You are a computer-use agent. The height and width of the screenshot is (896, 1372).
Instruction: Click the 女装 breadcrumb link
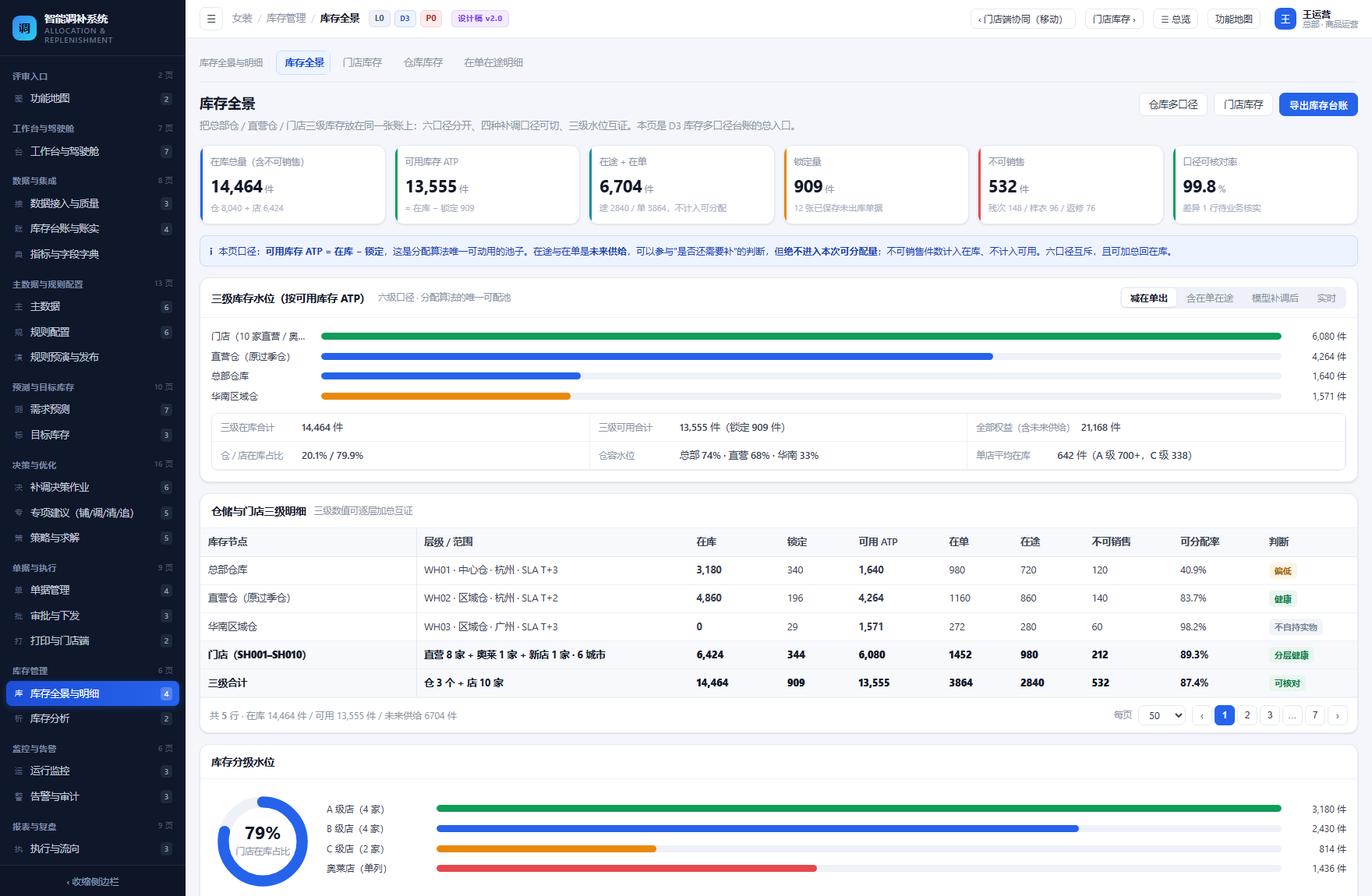[242, 19]
